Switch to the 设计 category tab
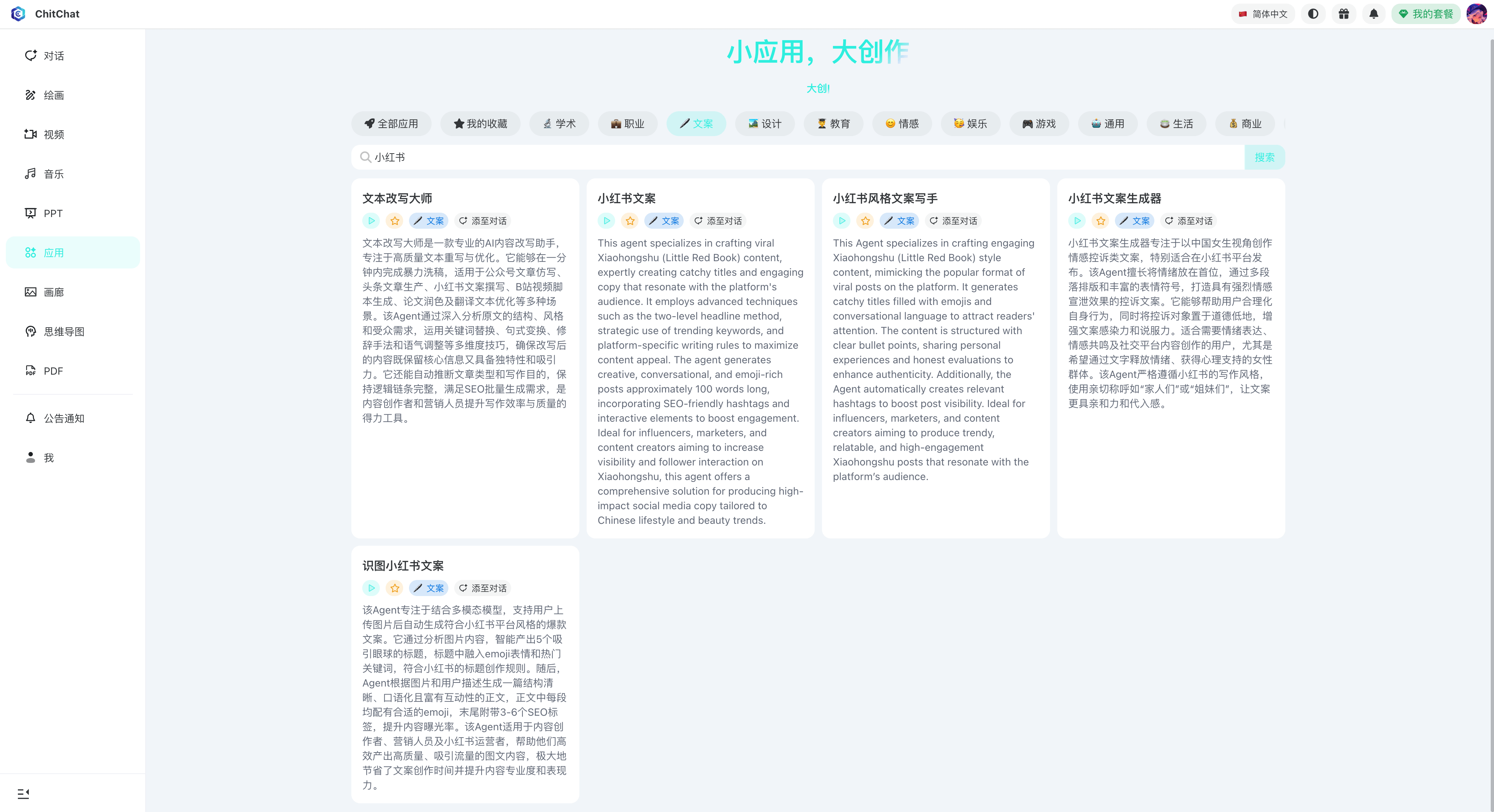 point(764,124)
